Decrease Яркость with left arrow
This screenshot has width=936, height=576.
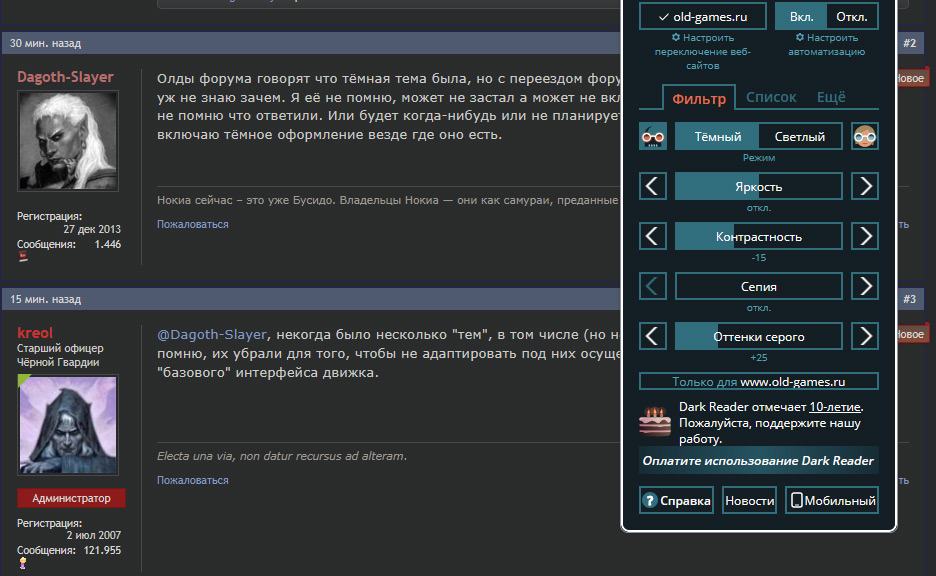point(652,186)
